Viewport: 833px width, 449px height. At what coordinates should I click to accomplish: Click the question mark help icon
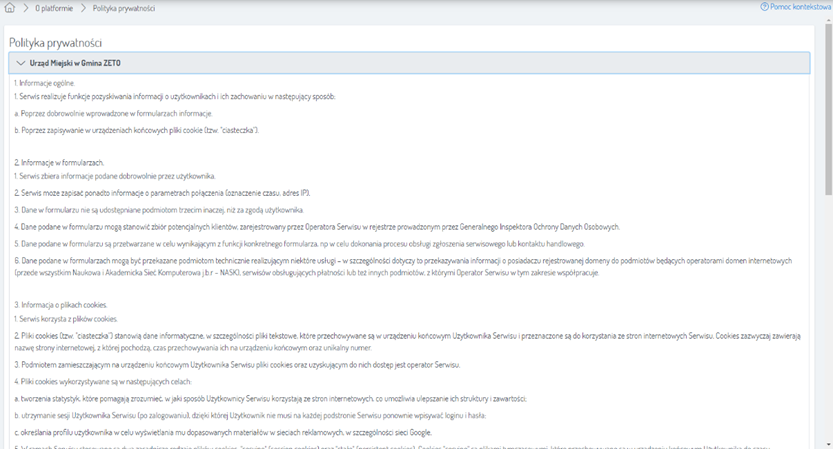[765, 7]
